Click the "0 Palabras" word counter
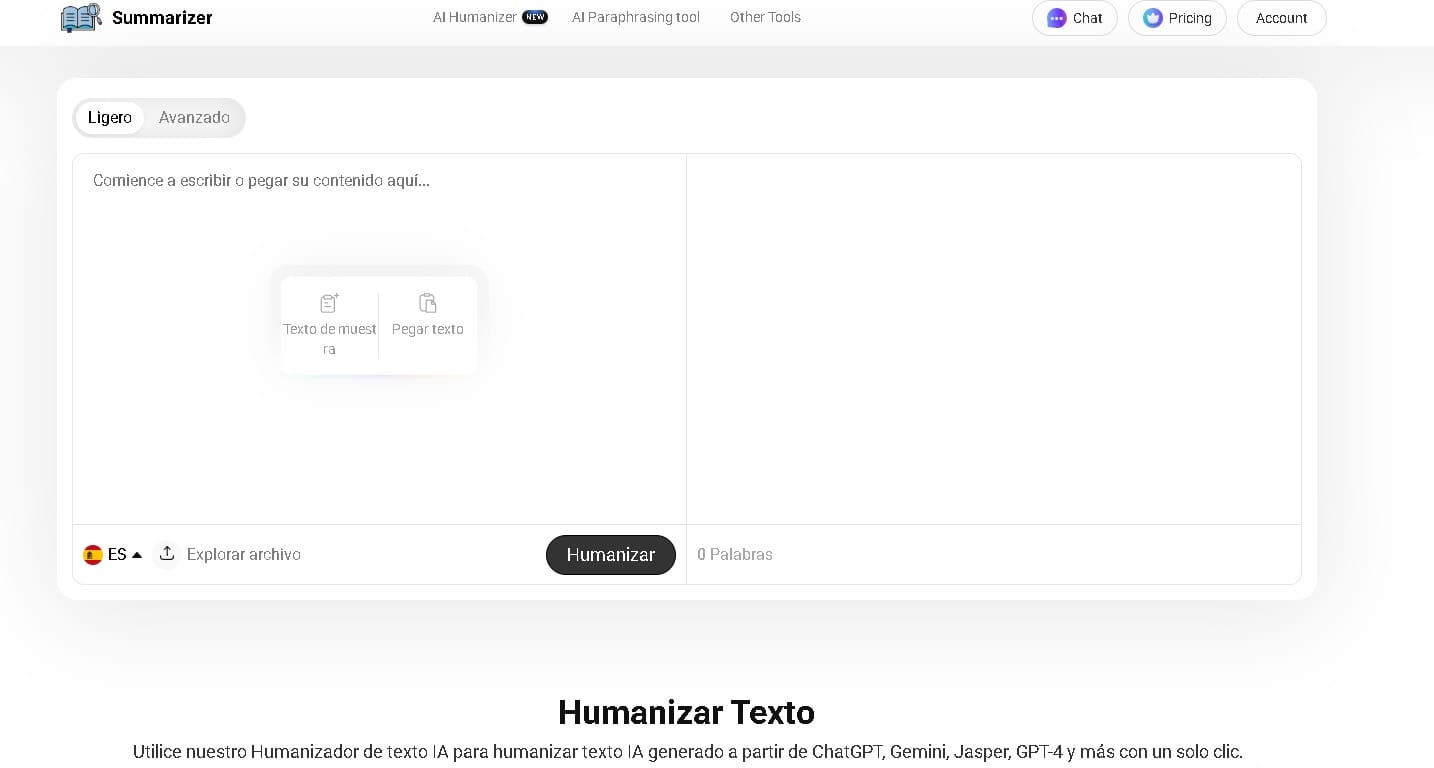 tap(735, 554)
